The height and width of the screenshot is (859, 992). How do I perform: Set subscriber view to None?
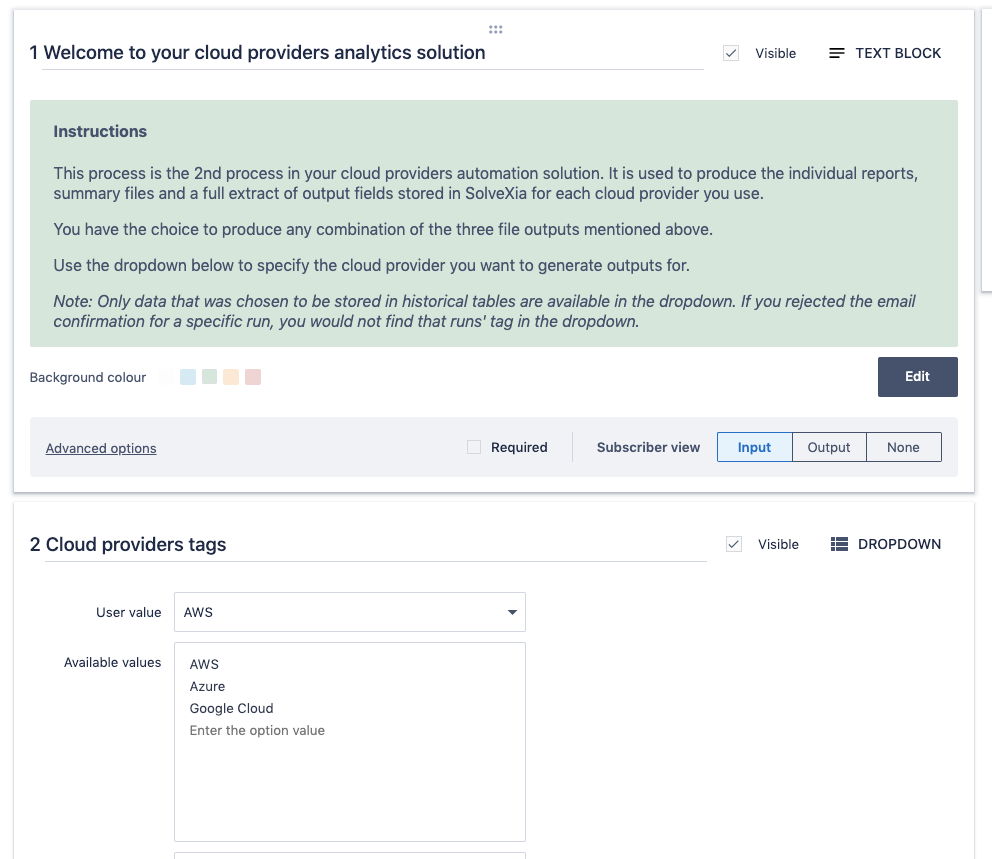click(903, 447)
